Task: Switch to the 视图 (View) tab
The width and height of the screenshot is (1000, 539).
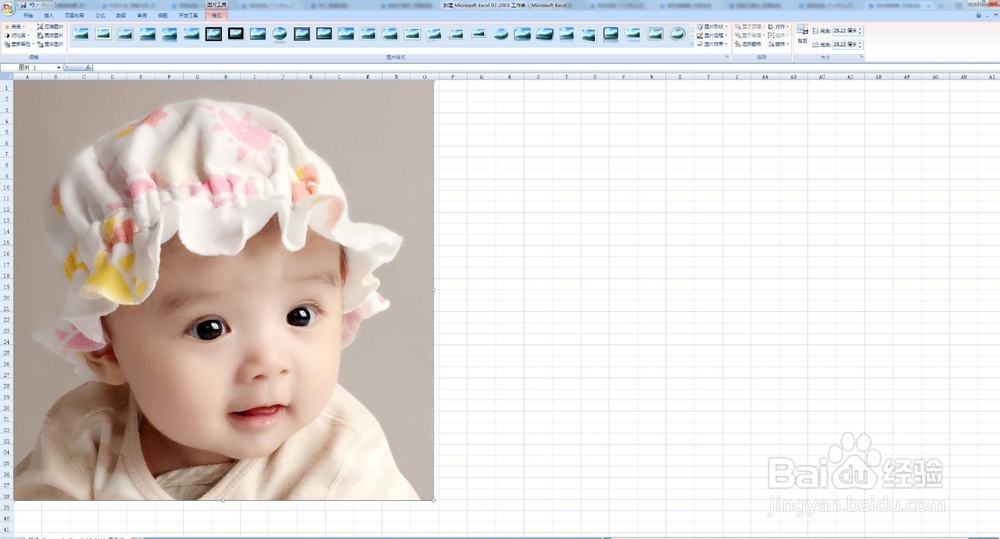Action: click(163, 15)
